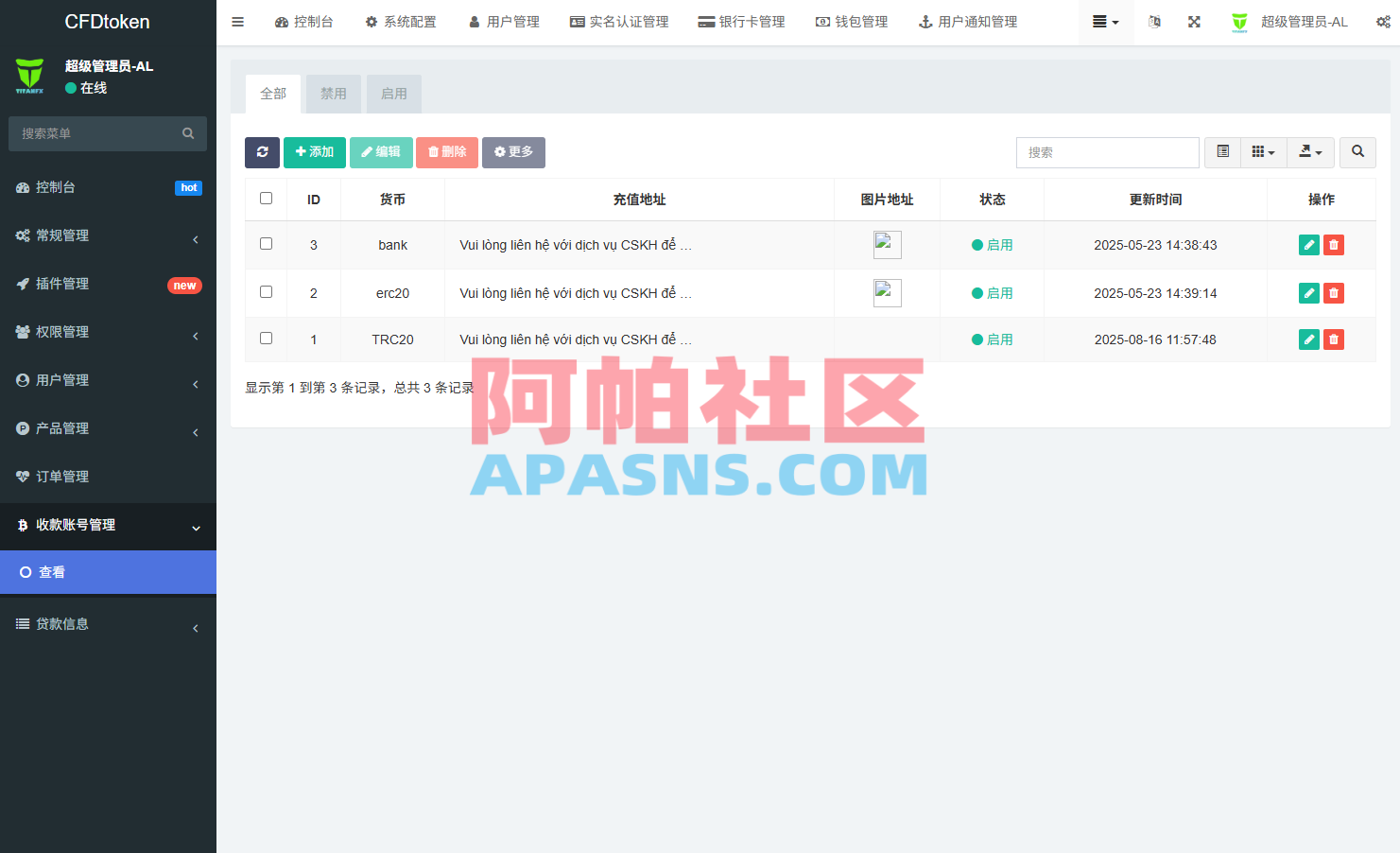This screenshot has height=853, width=1400.
Task: Open the image thumbnail in erc20 row
Action: tap(888, 293)
